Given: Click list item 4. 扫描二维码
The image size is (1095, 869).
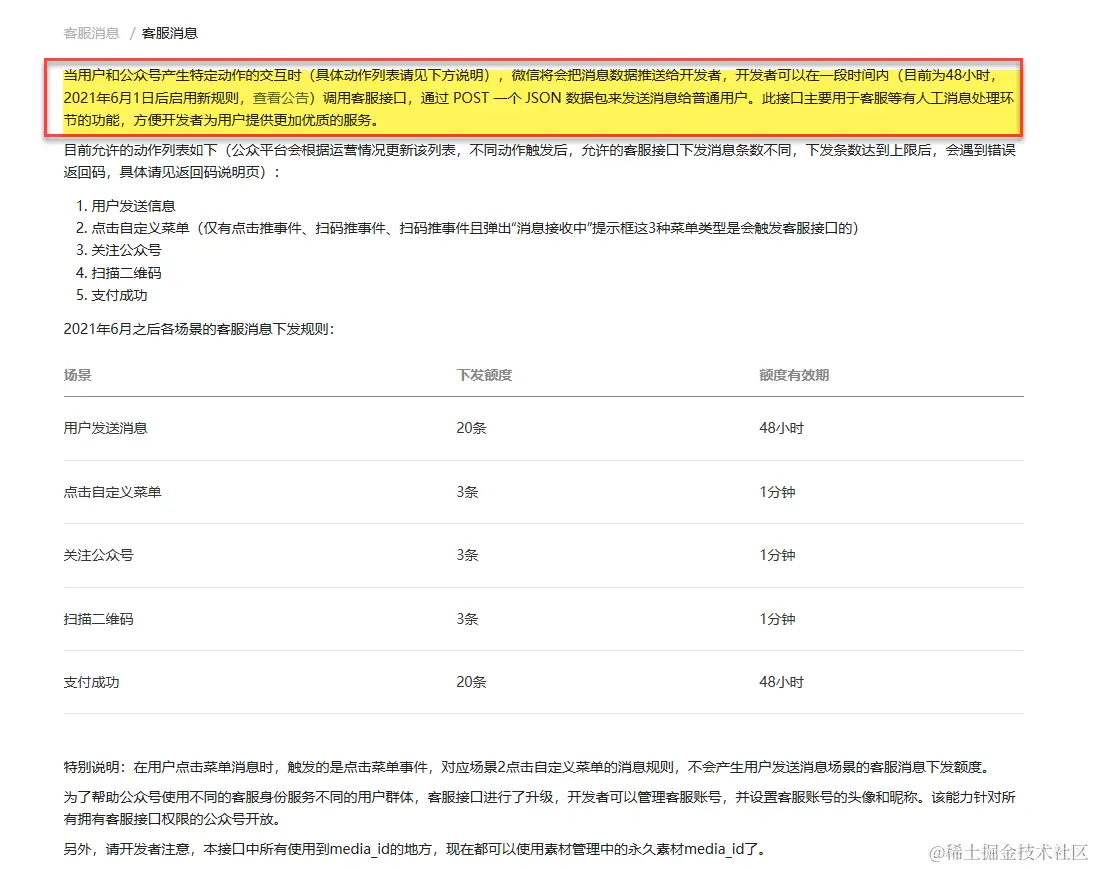Looking at the screenshot, I should pyautogui.click(x=119, y=272).
